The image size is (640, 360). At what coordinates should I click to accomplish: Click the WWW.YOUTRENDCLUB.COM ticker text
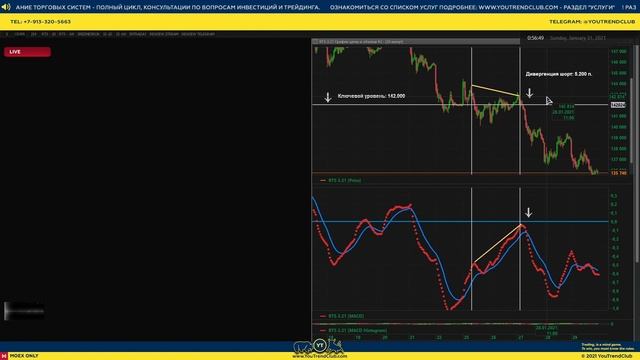[x=518, y=7]
